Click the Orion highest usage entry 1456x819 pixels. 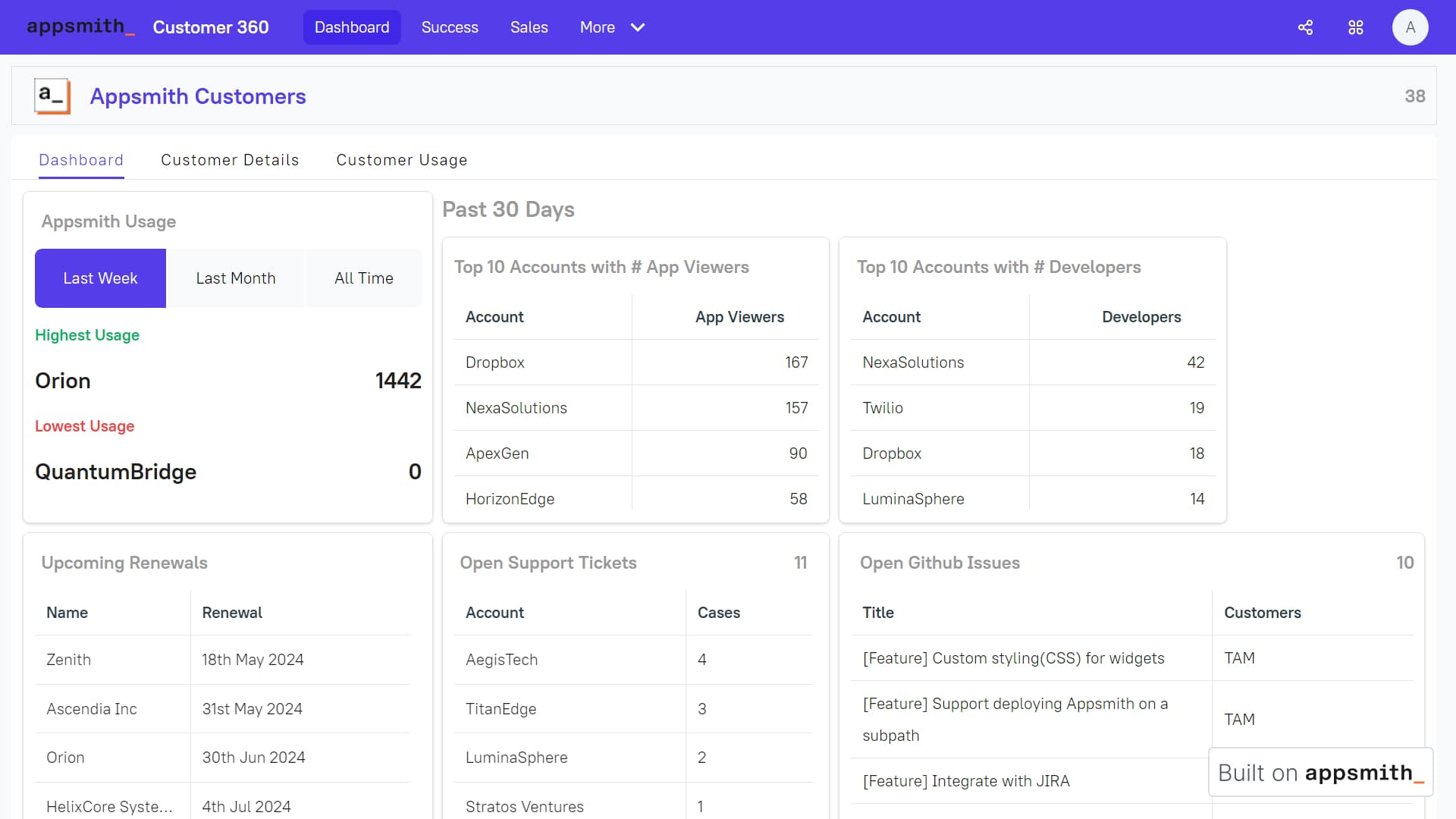63,381
